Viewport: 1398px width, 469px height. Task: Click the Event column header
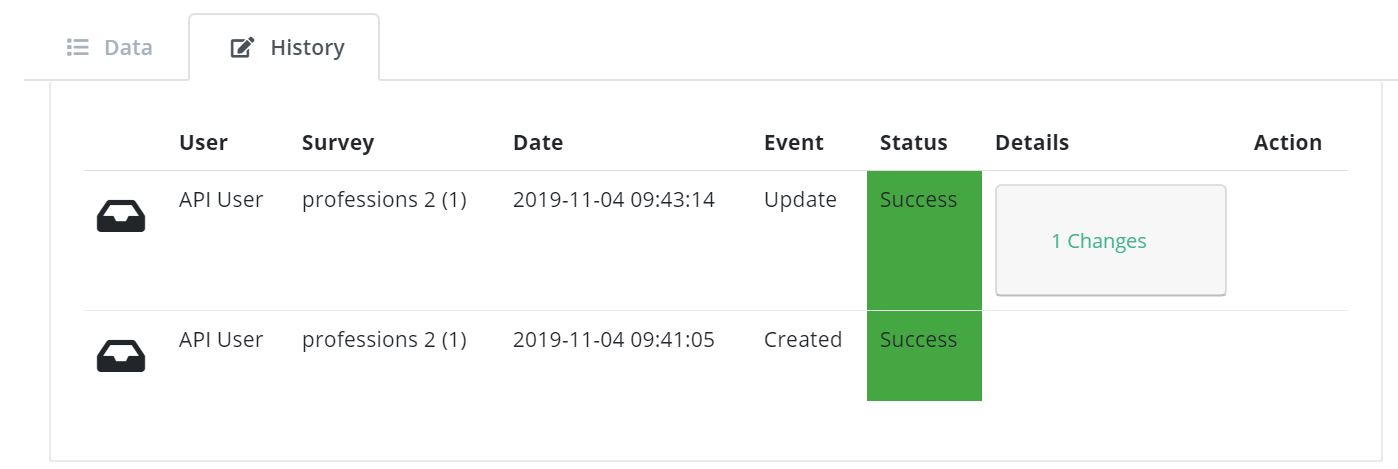[x=794, y=143]
